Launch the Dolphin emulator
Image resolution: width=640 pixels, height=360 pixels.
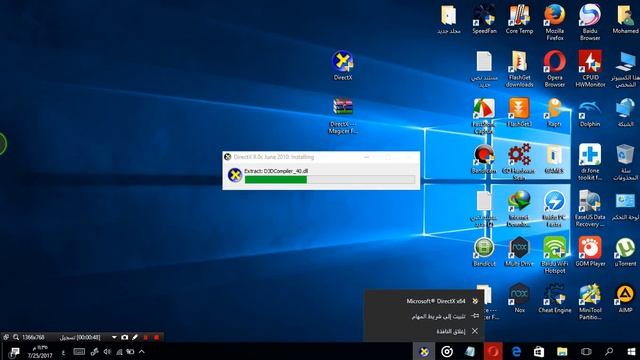point(590,112)
